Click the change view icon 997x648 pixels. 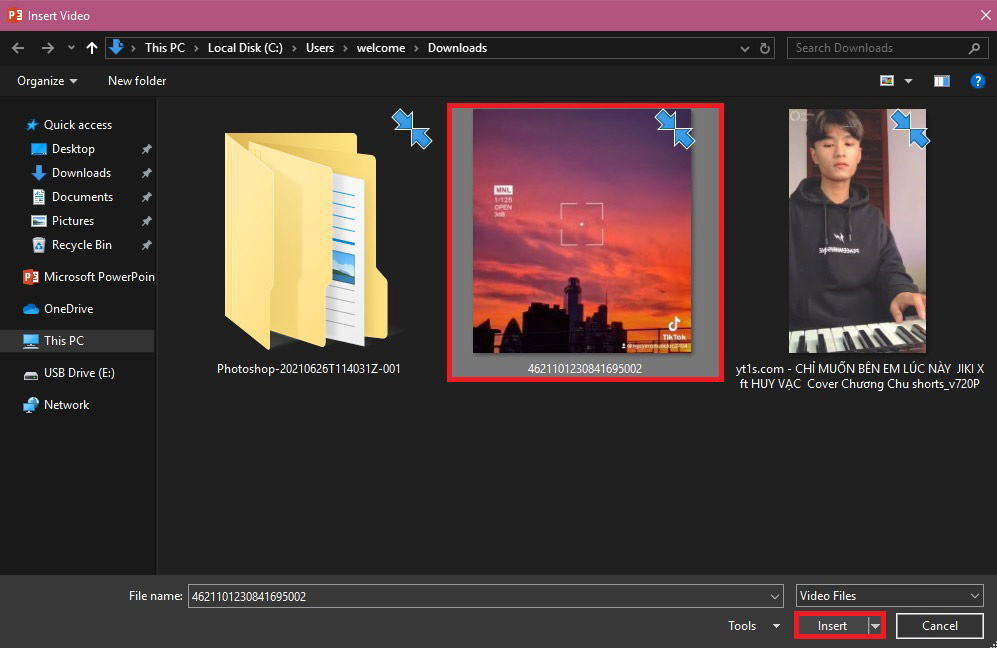click(x=887, y=81)
